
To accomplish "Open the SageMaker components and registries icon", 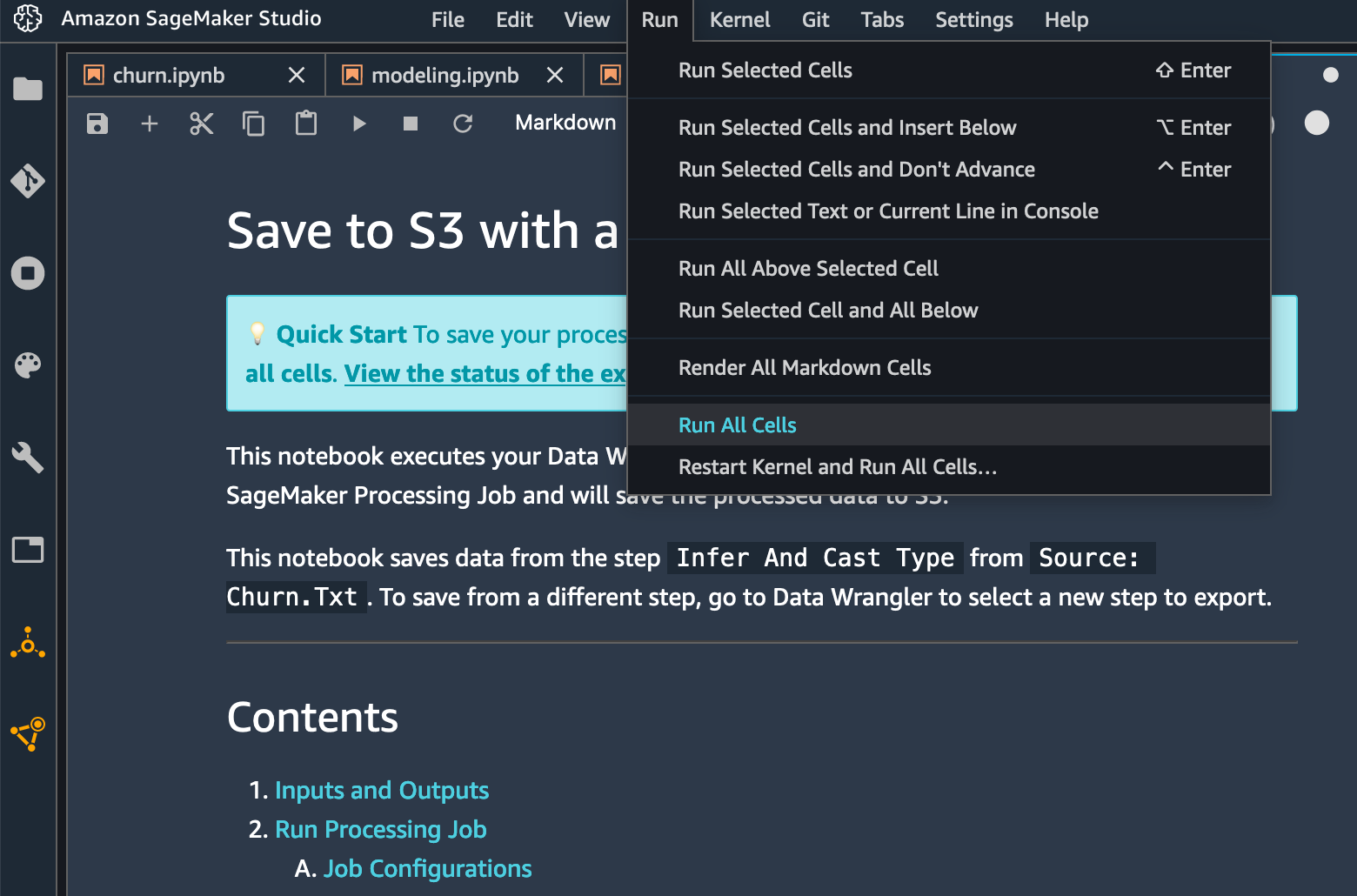I will click(x=28, y=734).
